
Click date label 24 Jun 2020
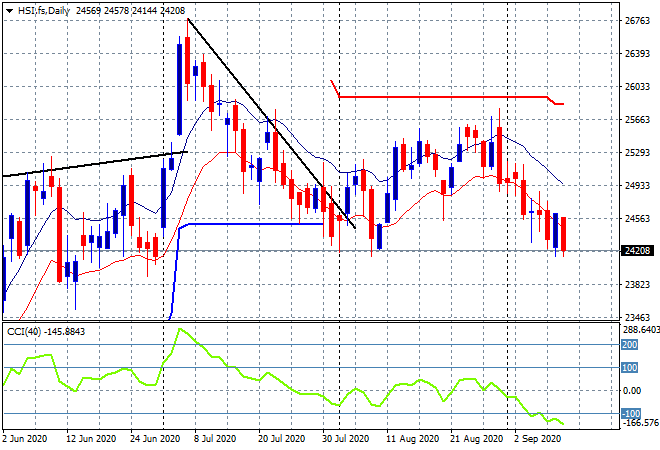[x=155, y=439]
